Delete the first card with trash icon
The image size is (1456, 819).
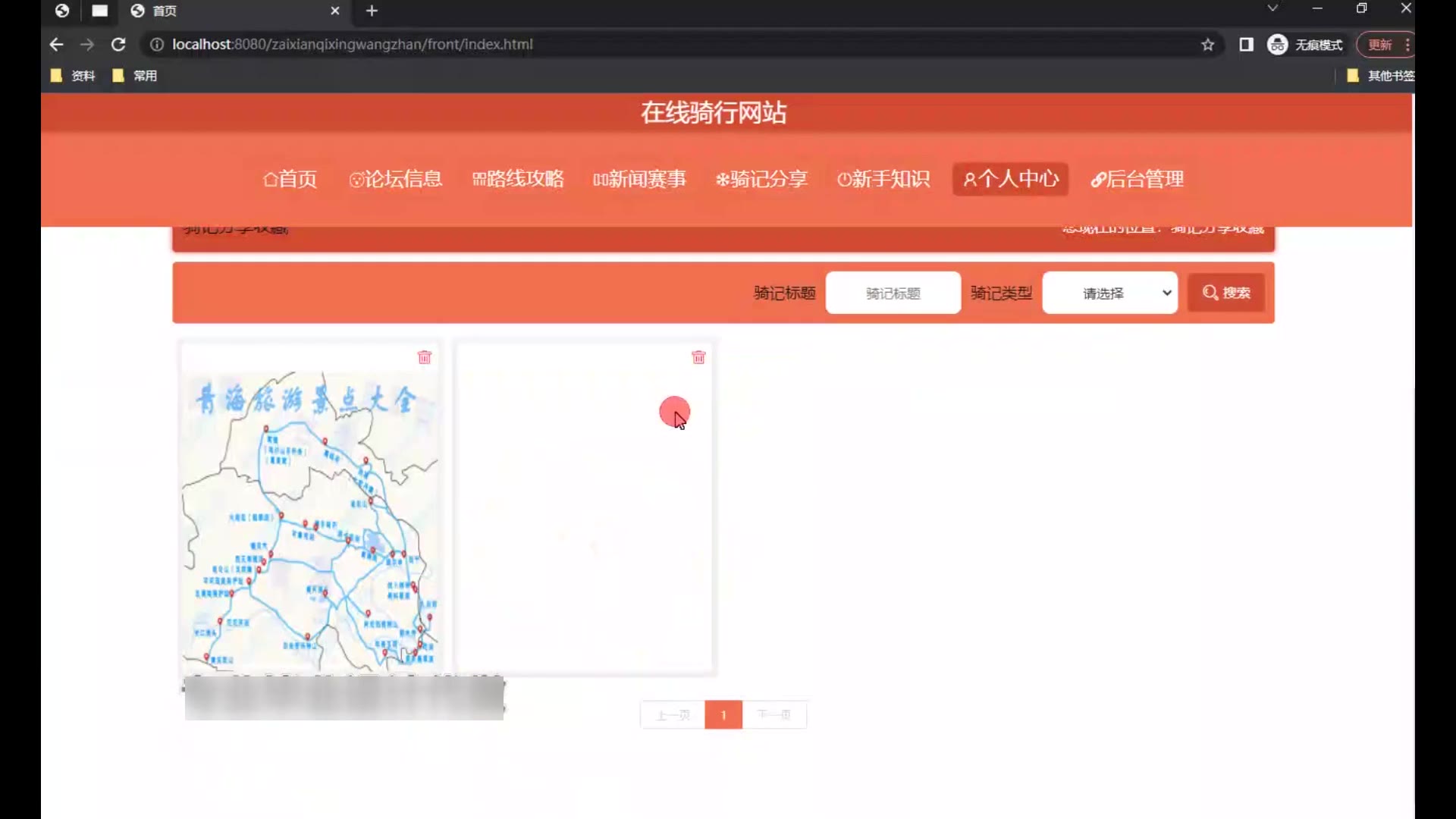(425, 357)
